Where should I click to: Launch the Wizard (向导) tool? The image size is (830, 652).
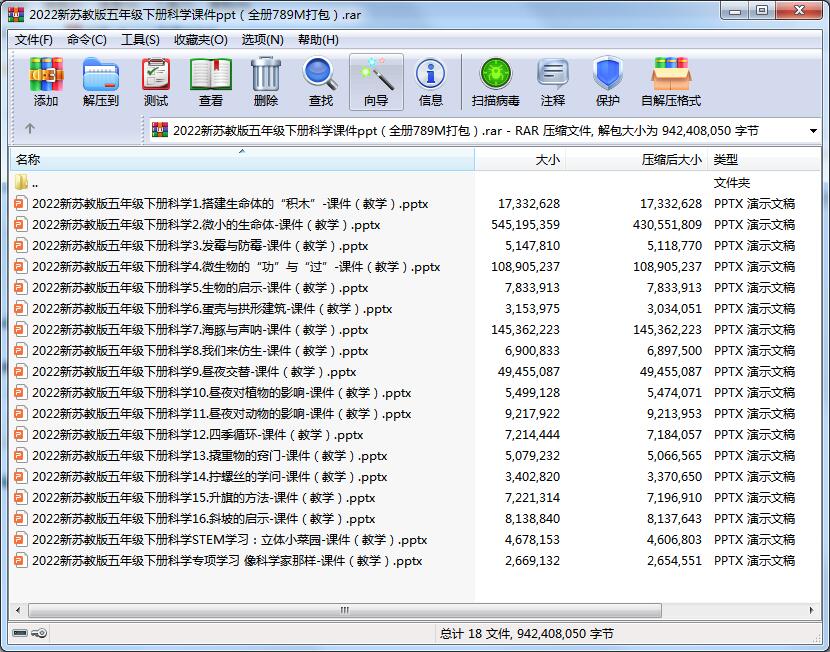pos(376,82)
